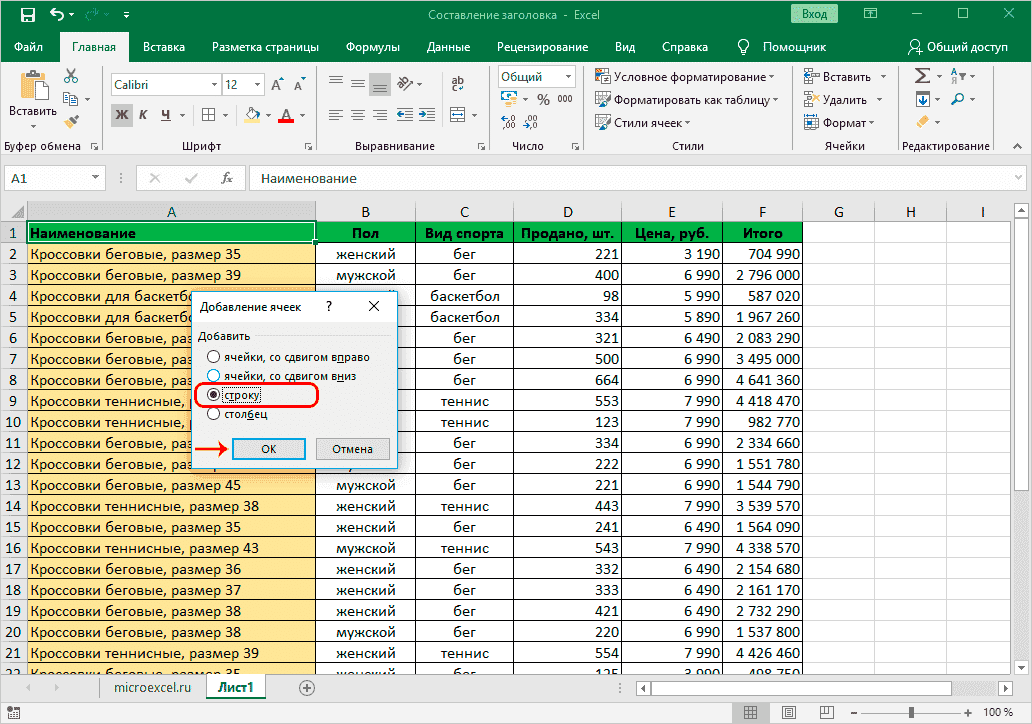Click the Cut scissors icon
This screenshot has width=1032, height=724.
[x=71, y=76]
